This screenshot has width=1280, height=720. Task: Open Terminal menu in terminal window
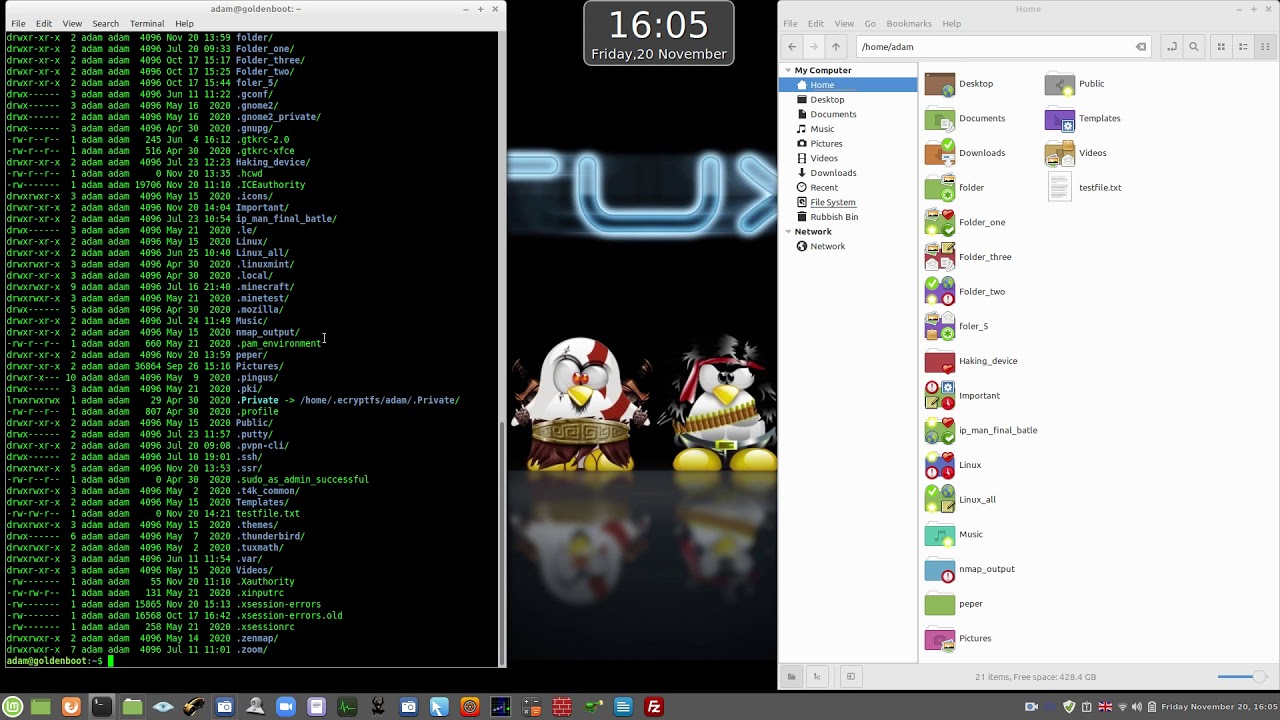(147, 23)
